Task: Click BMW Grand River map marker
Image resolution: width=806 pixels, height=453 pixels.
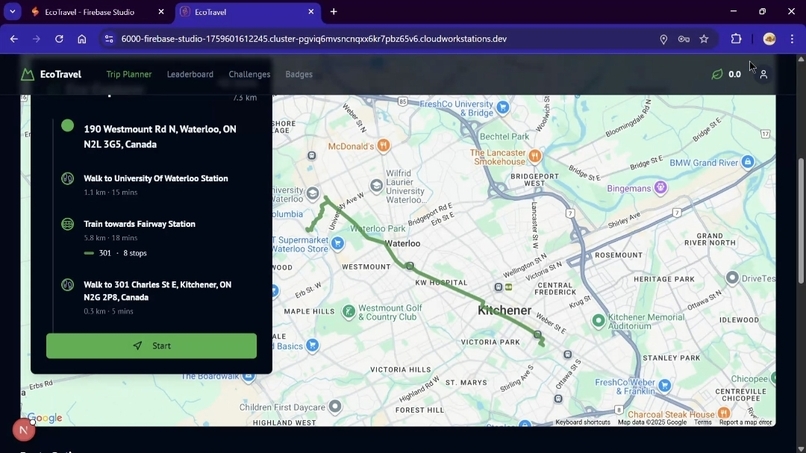Action: 747,162
